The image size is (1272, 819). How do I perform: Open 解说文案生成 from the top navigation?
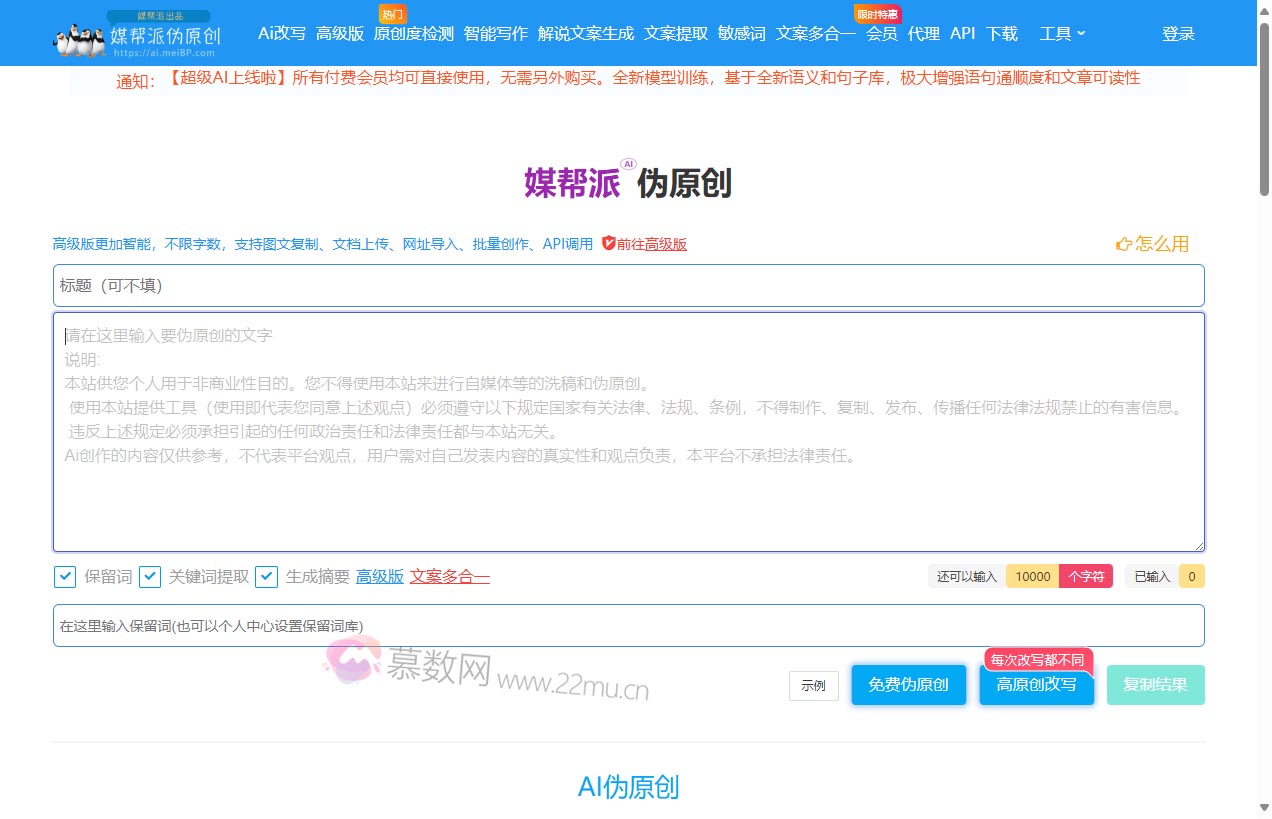585,34
